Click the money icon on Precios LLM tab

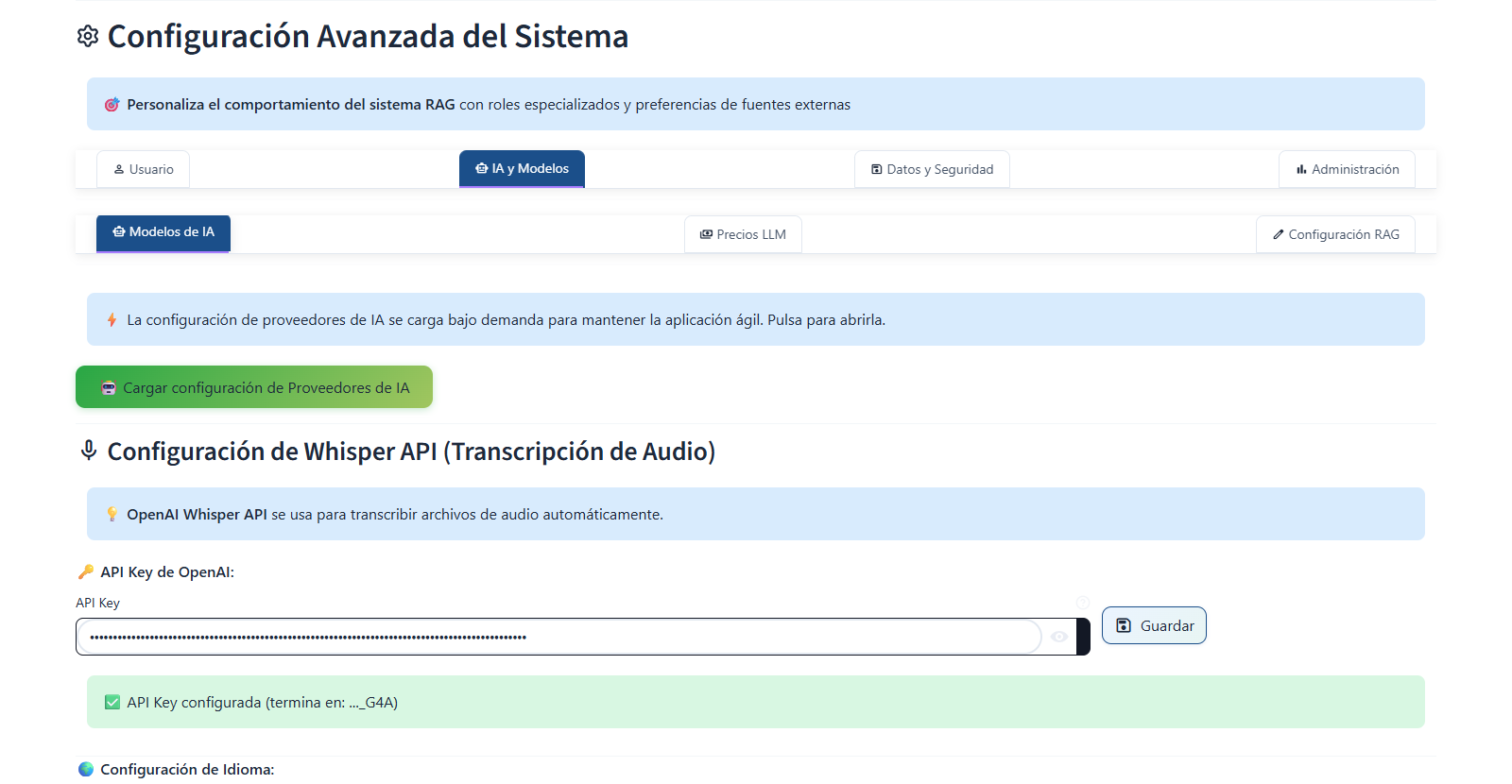pyautogui.click(x=706, y=234)
